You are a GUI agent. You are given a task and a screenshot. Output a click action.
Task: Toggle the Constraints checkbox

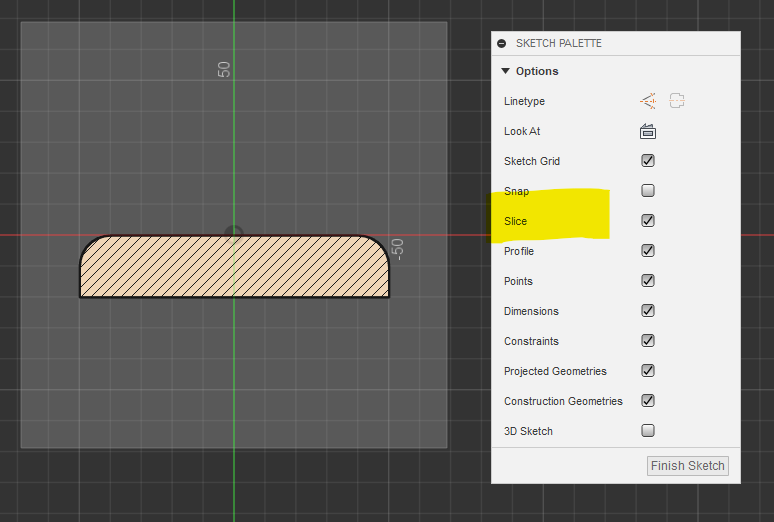point(648,341)
